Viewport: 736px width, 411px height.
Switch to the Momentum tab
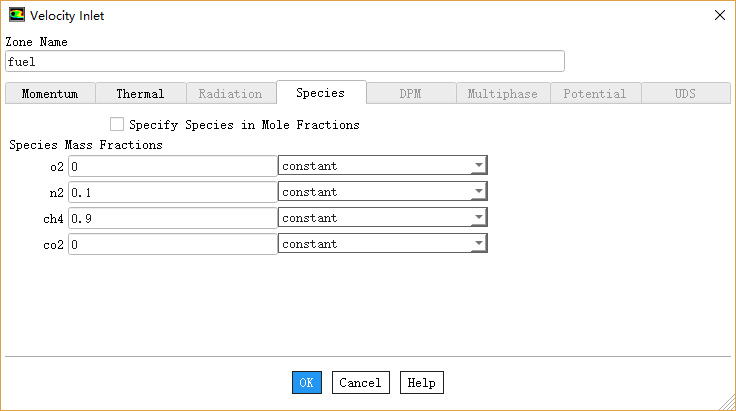click(x=50, y=94)
